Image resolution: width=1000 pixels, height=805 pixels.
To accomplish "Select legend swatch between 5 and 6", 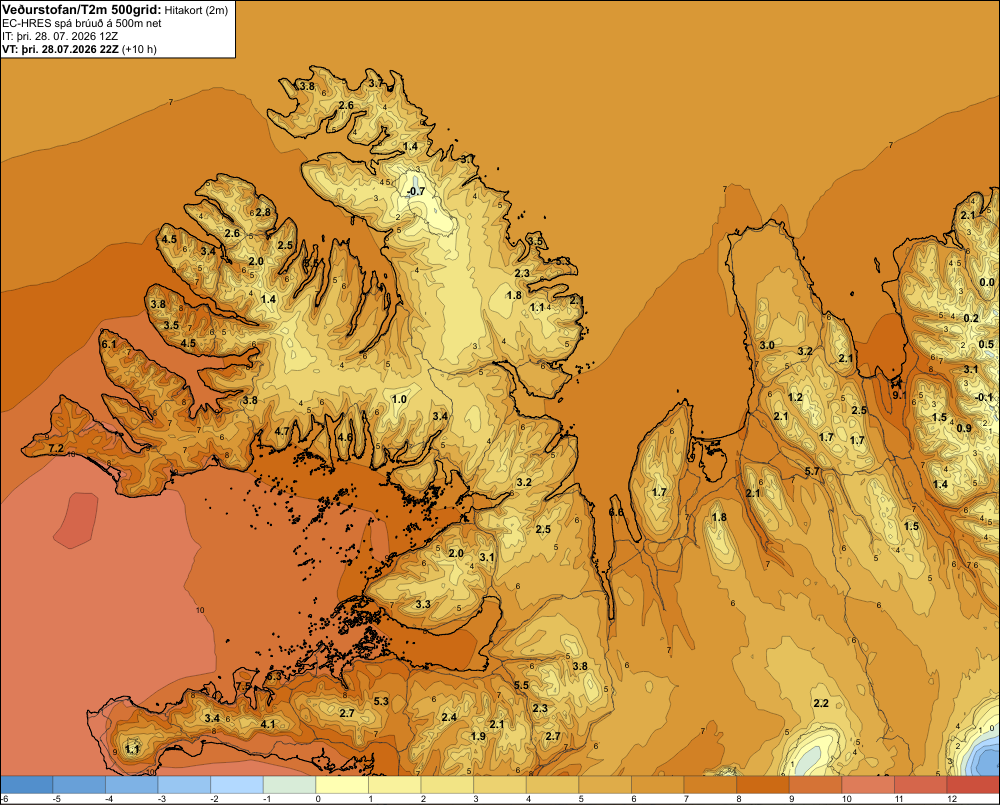I will [605, 785].
